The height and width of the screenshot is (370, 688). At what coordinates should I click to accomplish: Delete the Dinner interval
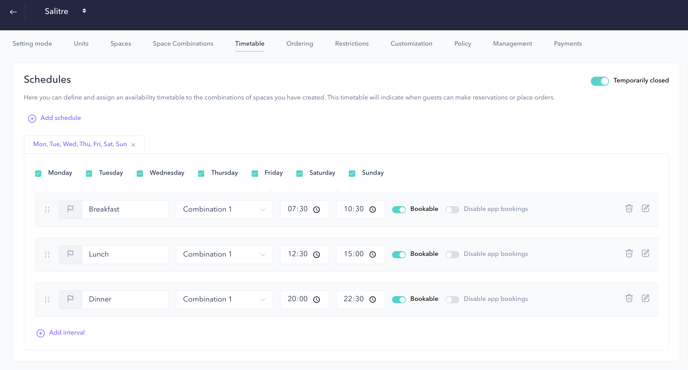629,298
